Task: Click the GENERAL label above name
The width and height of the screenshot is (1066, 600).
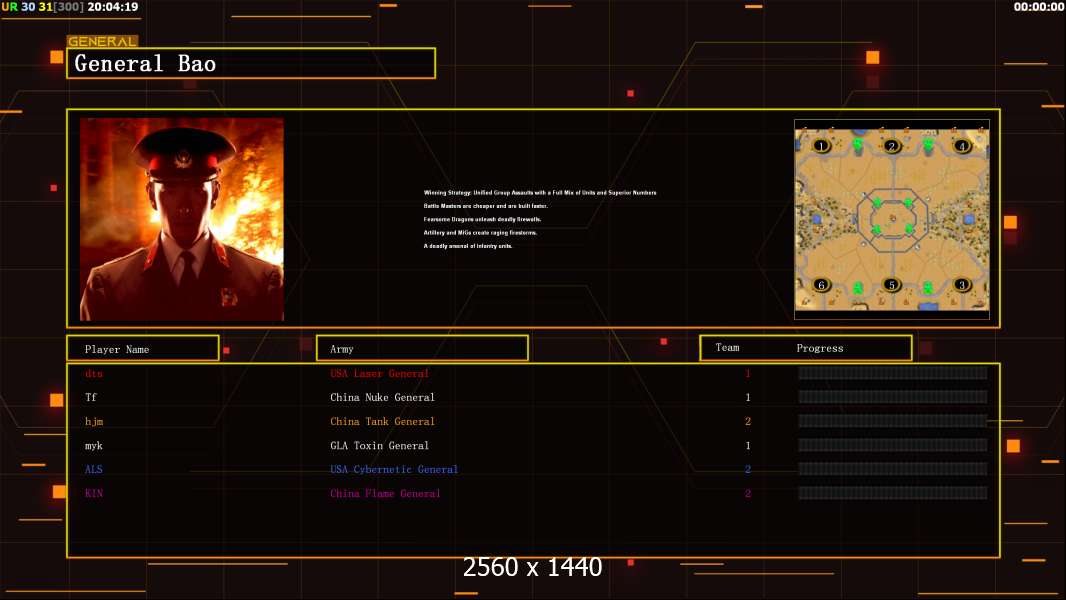Action: tap(102, 41)
